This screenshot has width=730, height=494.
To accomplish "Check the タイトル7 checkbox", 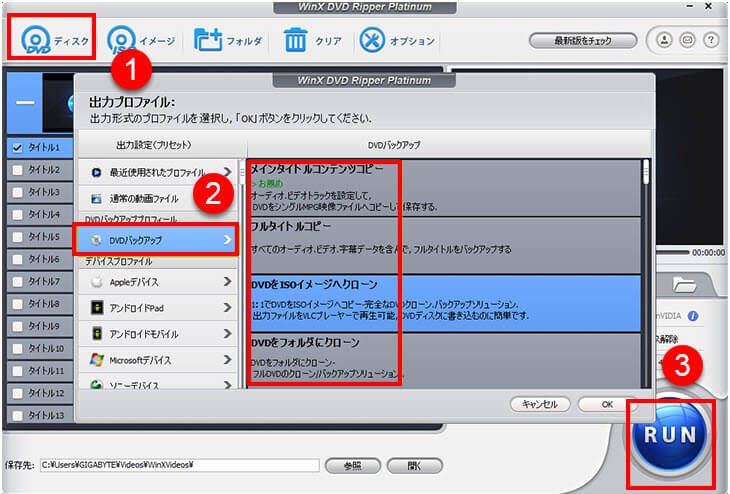I will point(18,282).
